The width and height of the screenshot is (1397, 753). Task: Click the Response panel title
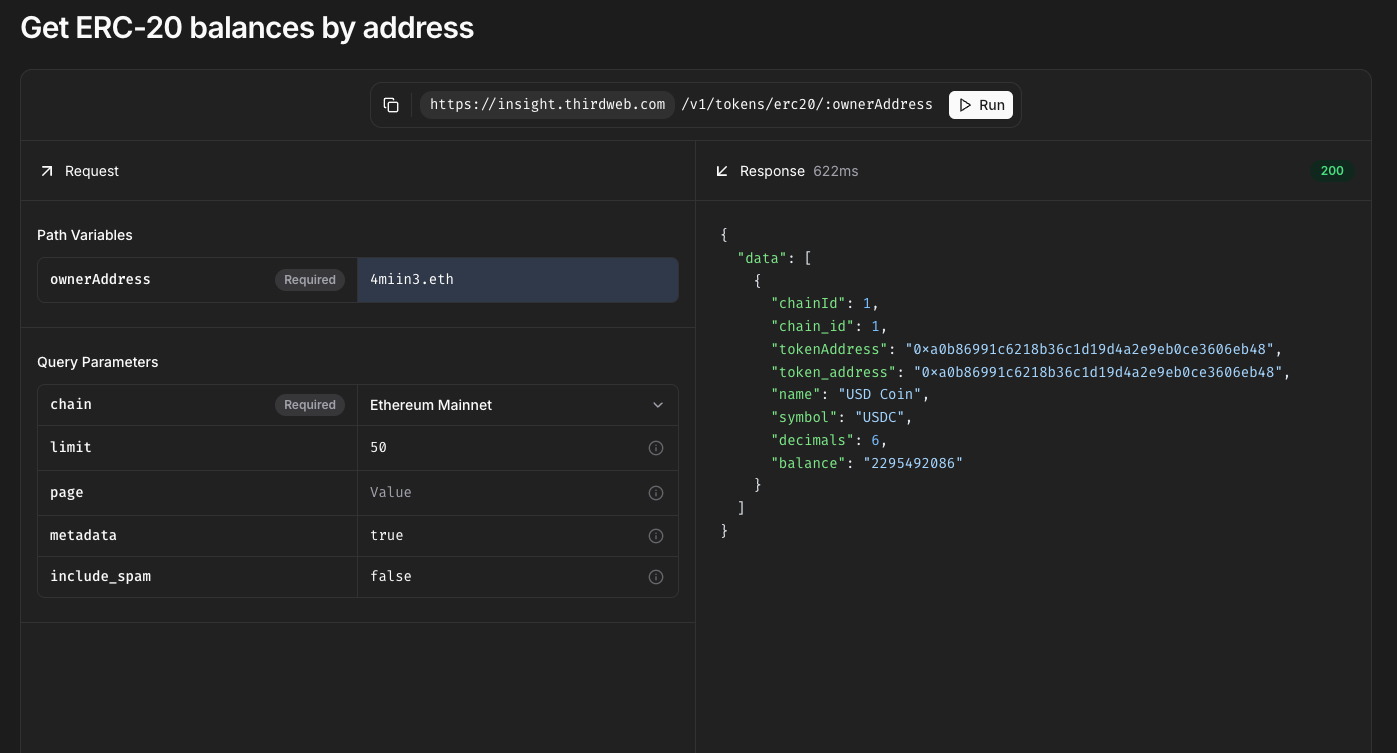pos(772,171)
